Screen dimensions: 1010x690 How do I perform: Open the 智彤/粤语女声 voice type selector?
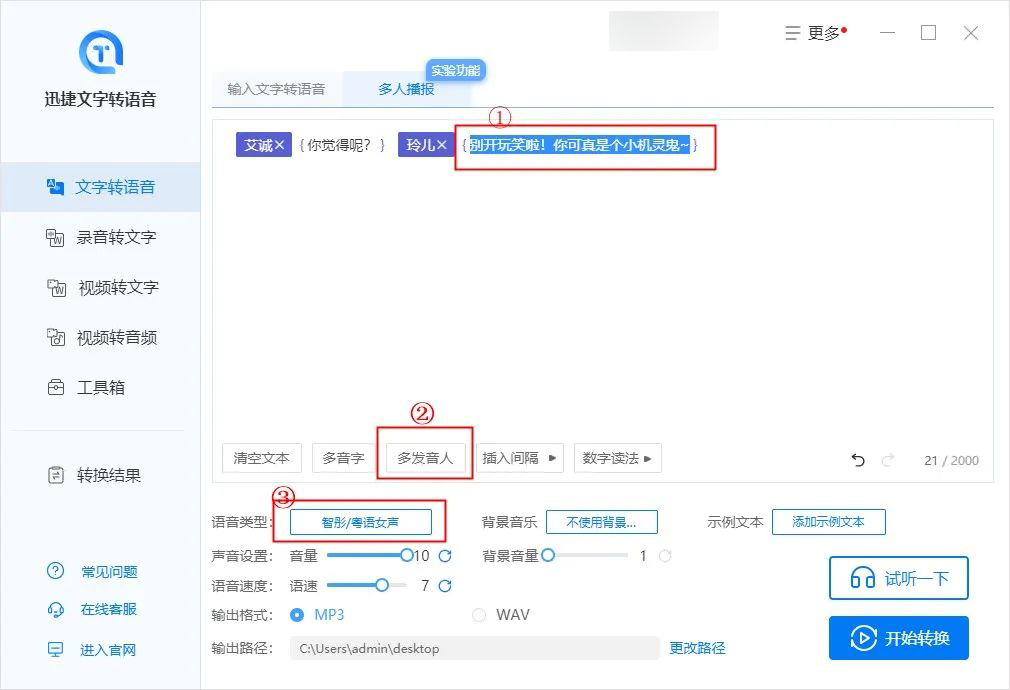pos(361,522)
